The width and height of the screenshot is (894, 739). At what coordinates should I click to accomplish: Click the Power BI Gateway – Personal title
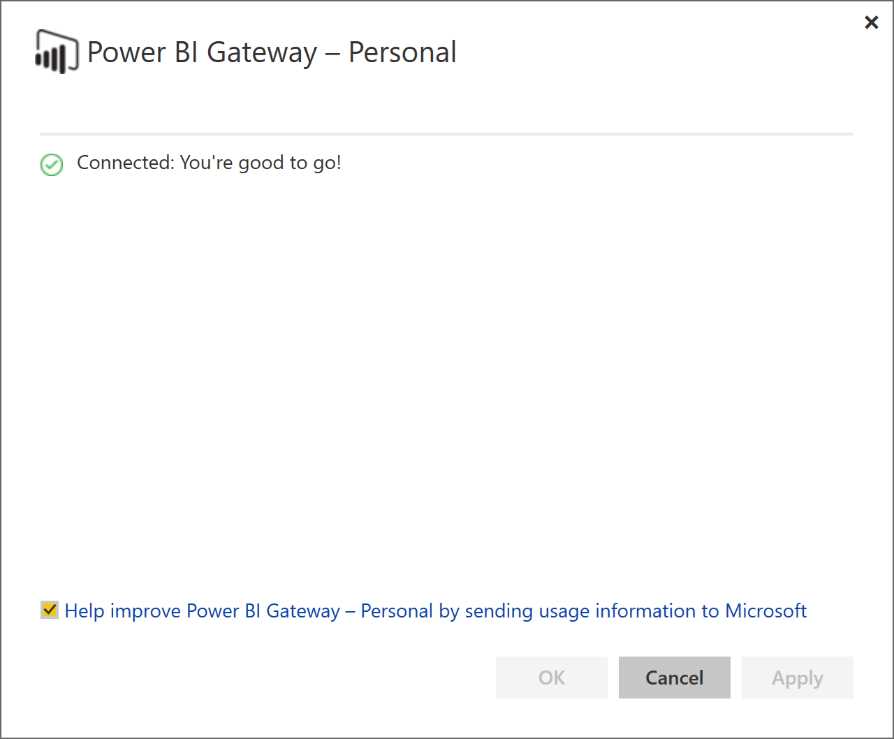click(x=272, y=52)
